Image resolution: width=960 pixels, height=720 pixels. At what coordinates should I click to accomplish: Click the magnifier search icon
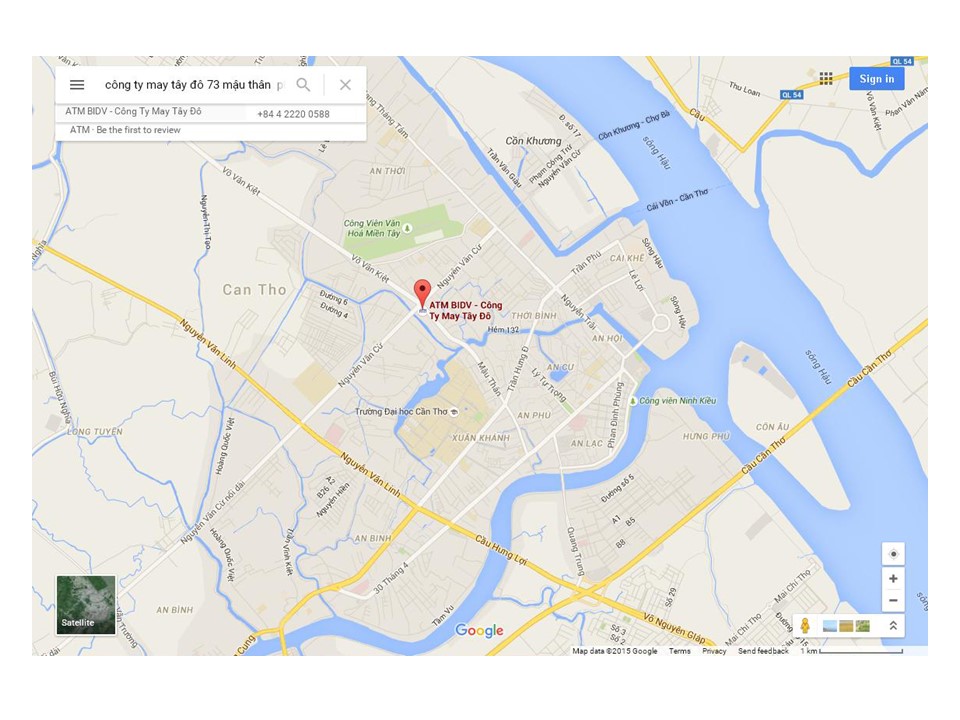303,85
